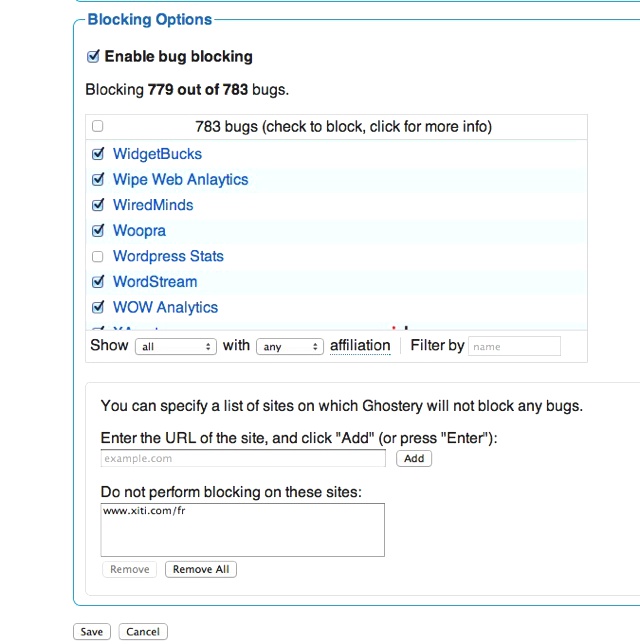This screenshot has width=640, height=644.
Task: Open the 'any' affiliation dropdown
Action: 289,346
